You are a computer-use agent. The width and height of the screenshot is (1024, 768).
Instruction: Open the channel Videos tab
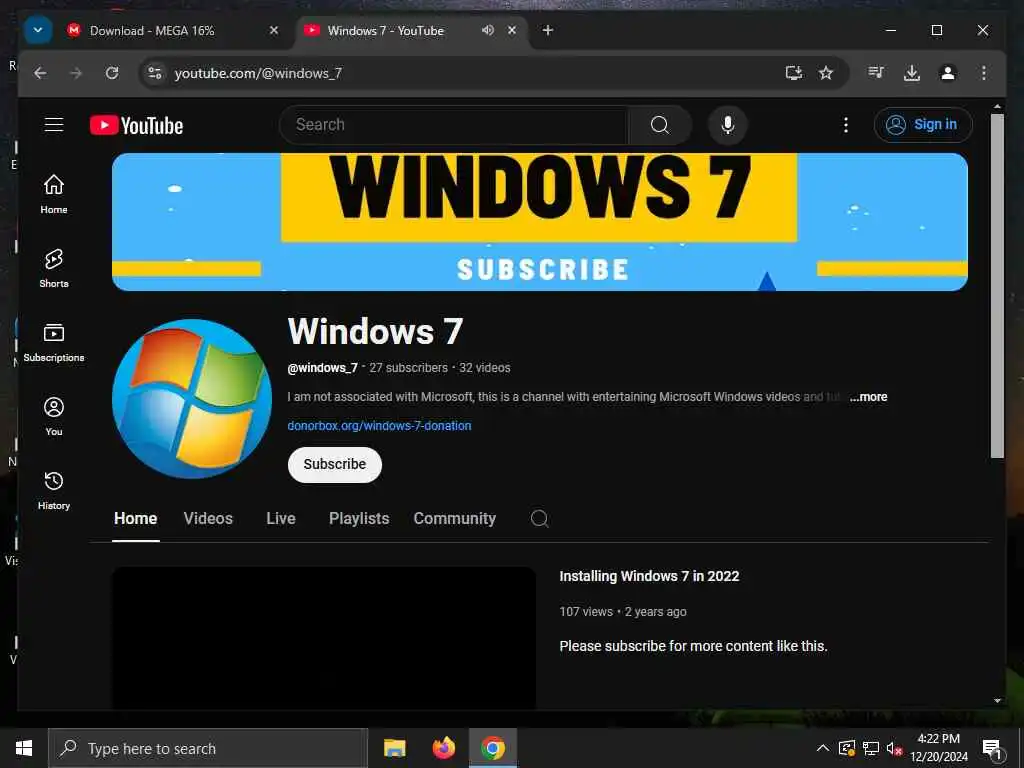(x=208, y=519)
